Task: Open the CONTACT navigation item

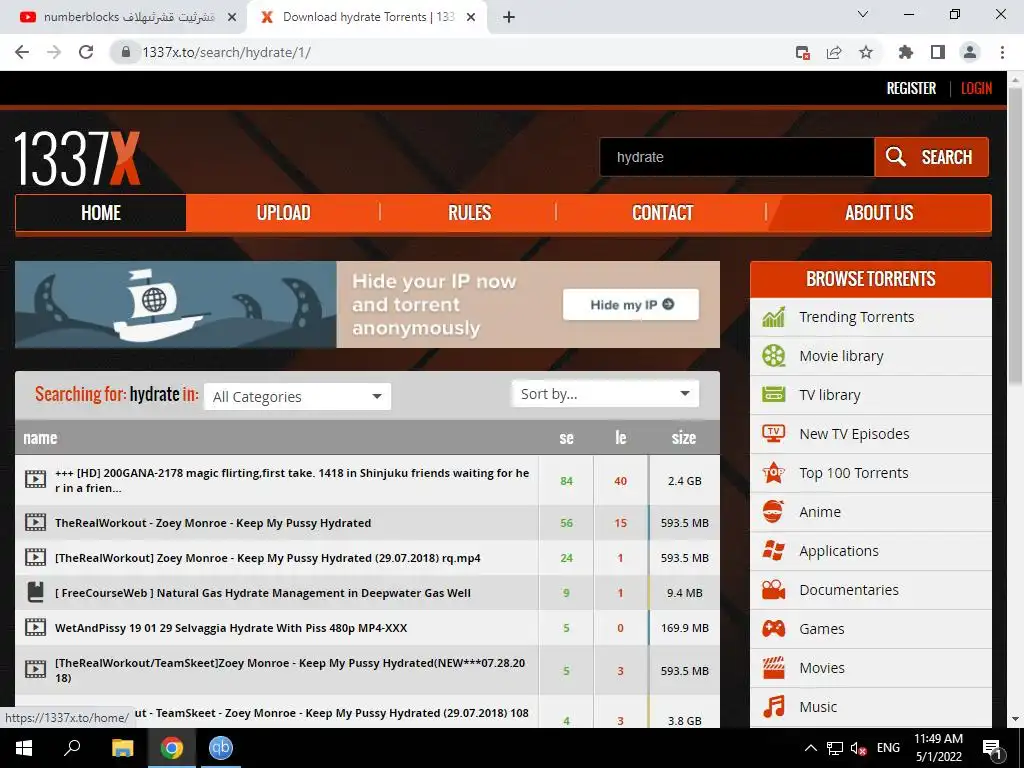Action: point(662,213)
